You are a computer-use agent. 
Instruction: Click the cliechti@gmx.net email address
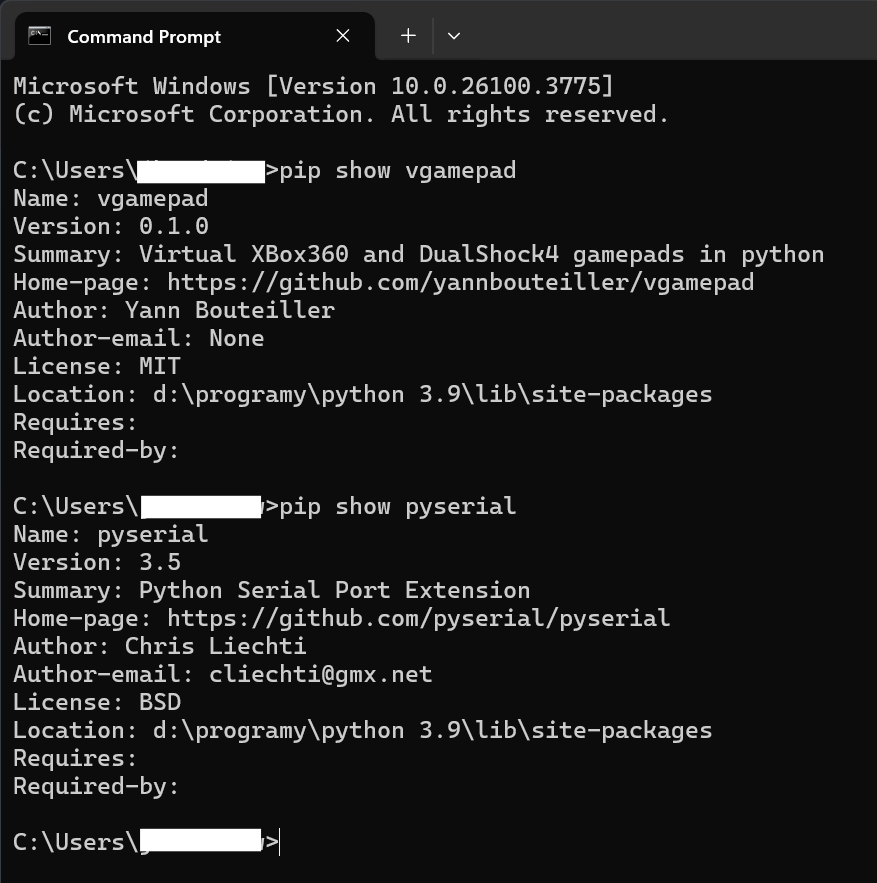(x=320, y=674)
